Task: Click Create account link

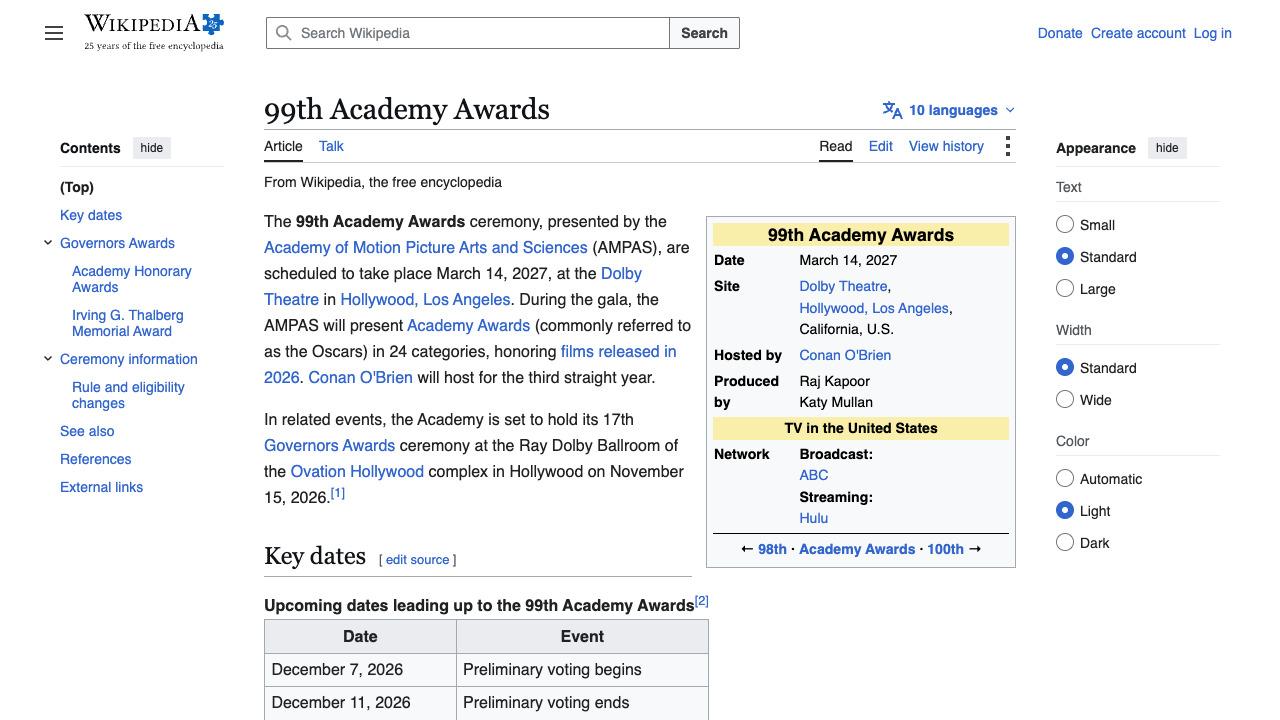Action: pos(1138,33)
